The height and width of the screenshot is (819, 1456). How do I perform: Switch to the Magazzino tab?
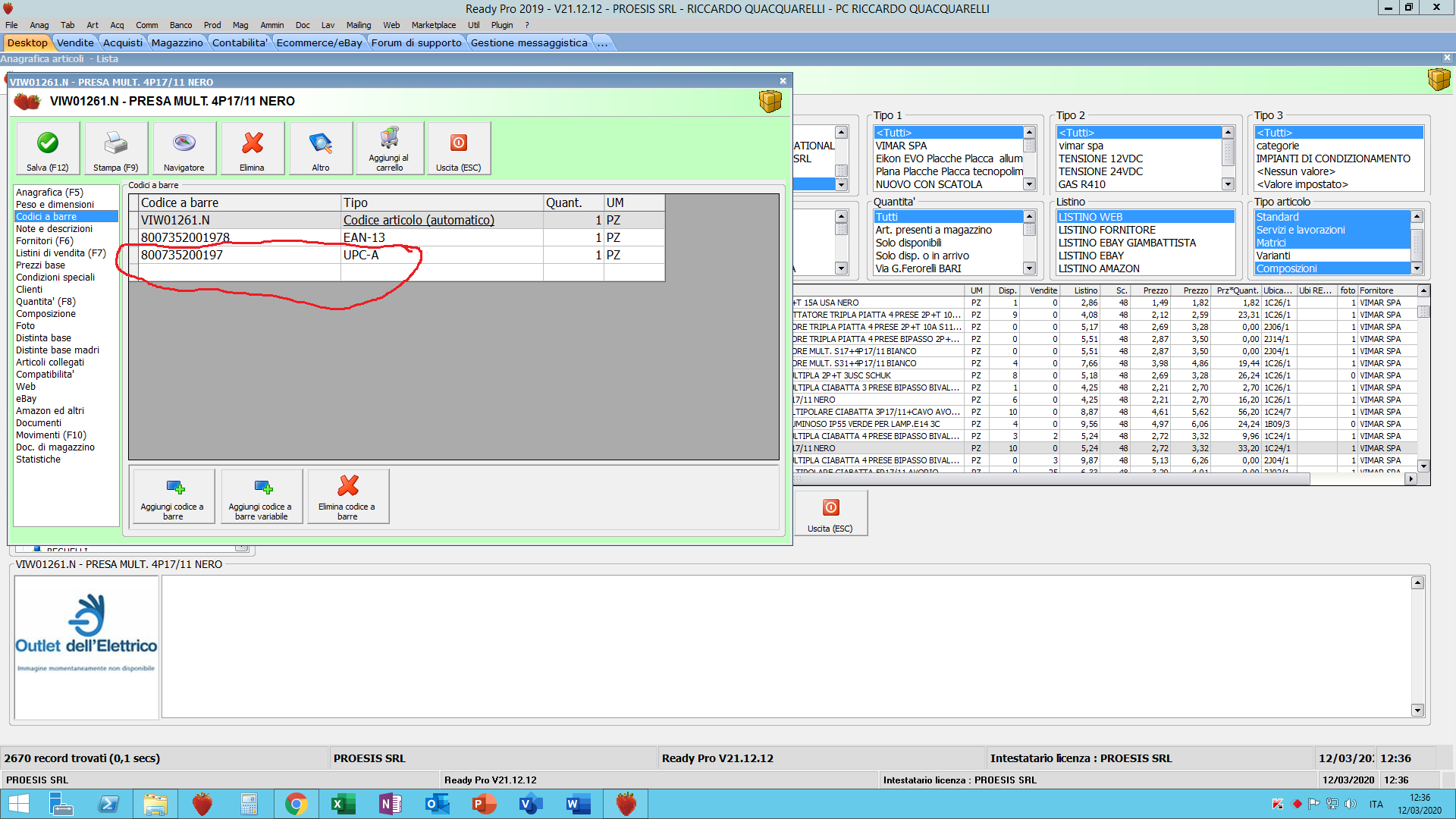point(177,42)
